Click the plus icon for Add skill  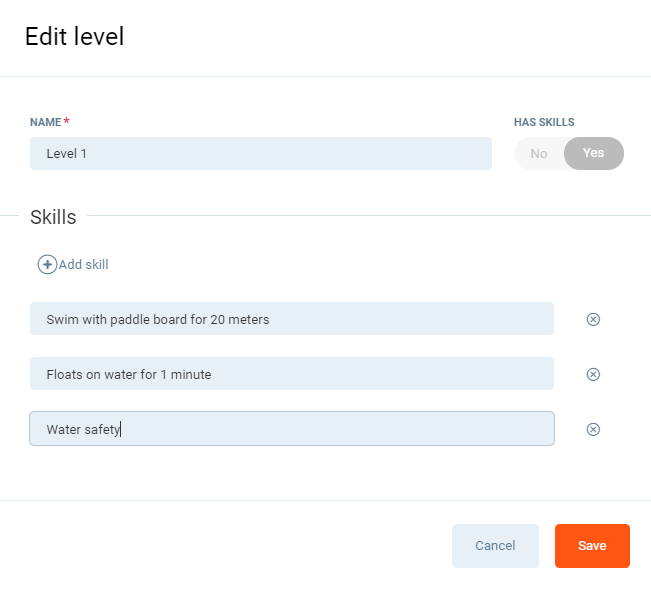click(x=47, y=265)
